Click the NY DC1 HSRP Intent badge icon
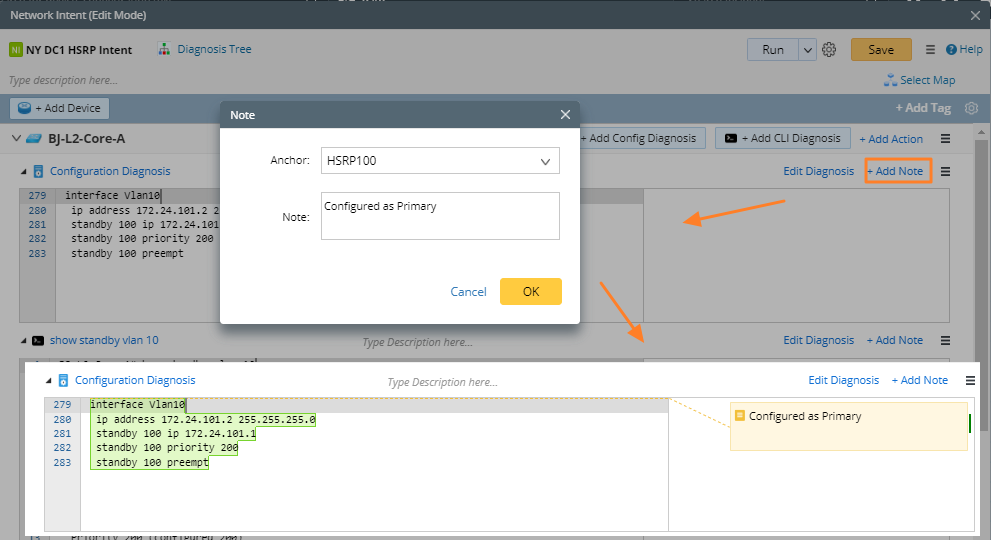 tap(16, 49)
